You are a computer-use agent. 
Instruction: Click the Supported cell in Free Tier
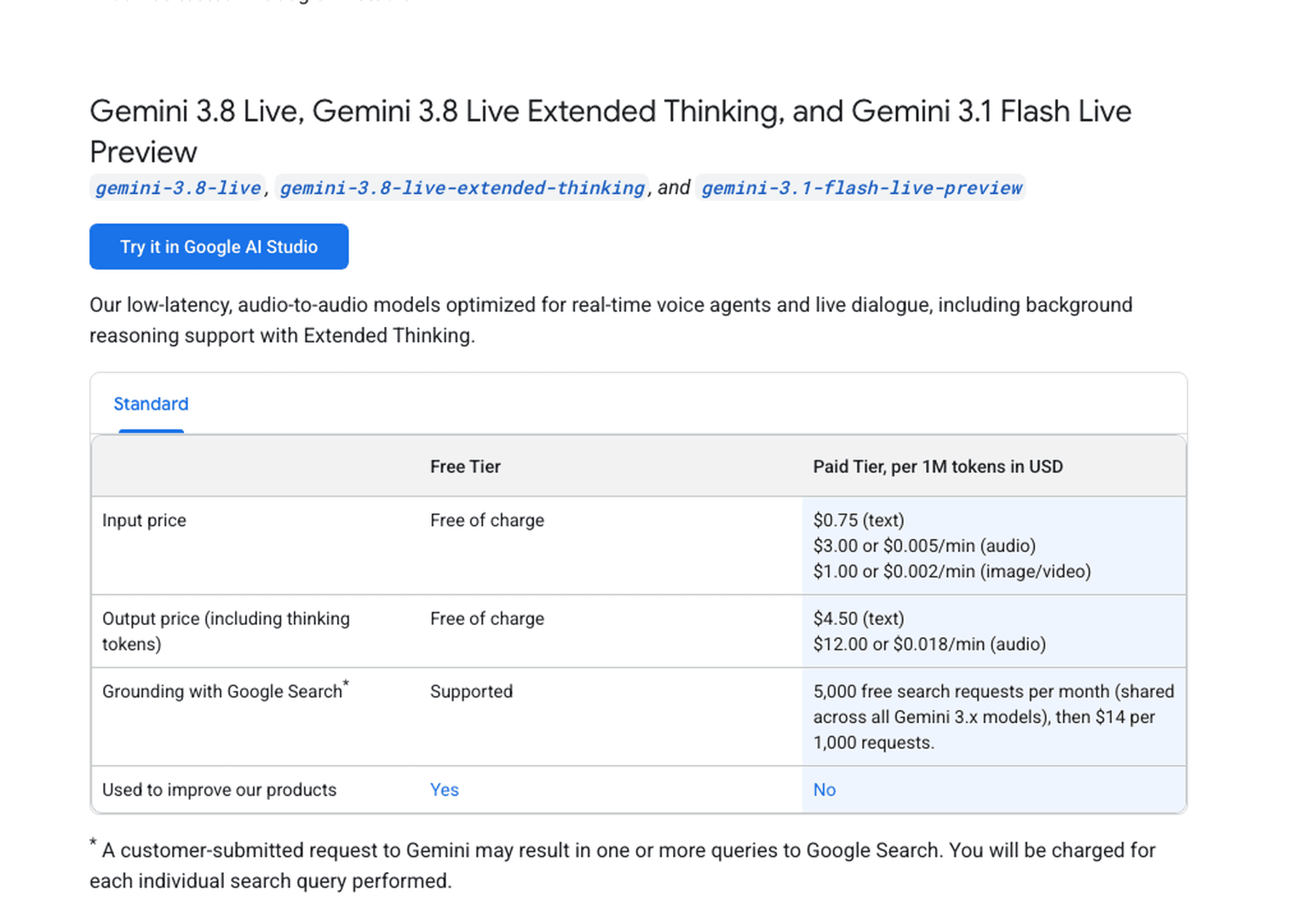tap(471, 692)
